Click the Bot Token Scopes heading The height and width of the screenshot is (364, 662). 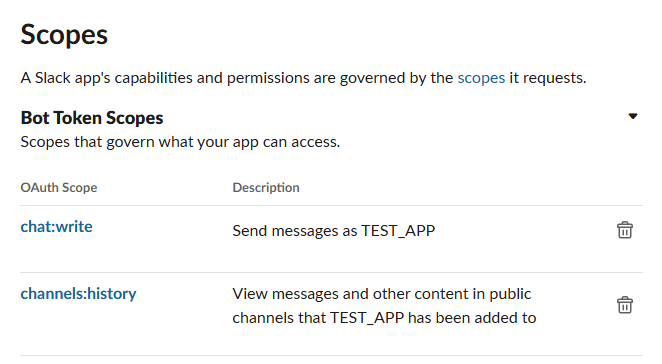click(92, 118)
